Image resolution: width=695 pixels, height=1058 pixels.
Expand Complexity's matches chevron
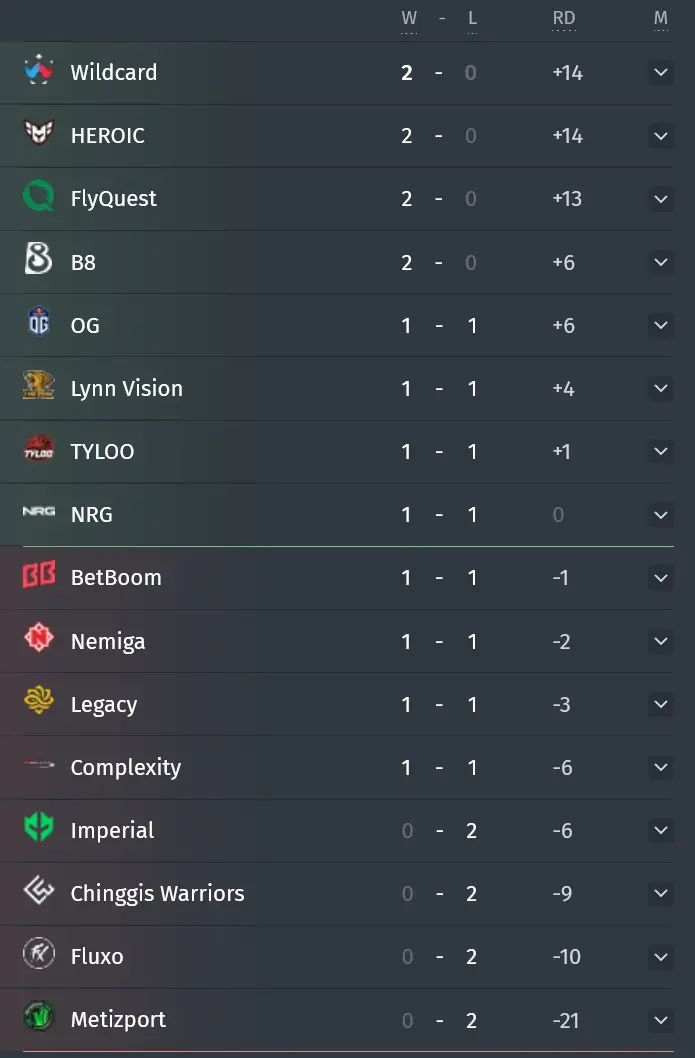click(661, 767)
